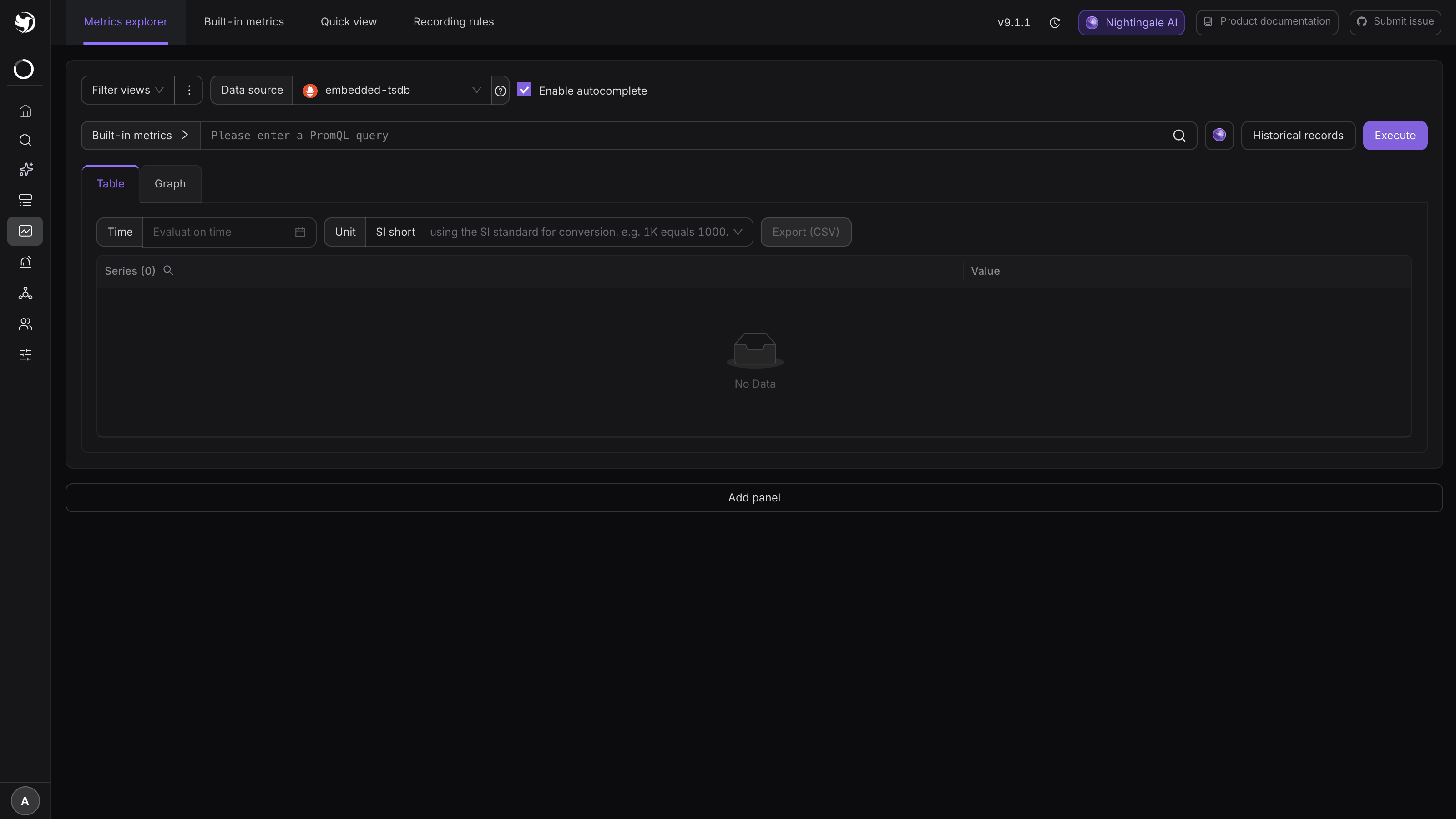The width and height of the screenshot is (1456, 819).
Task: Click the data source help icon
Action: point(500,91)
